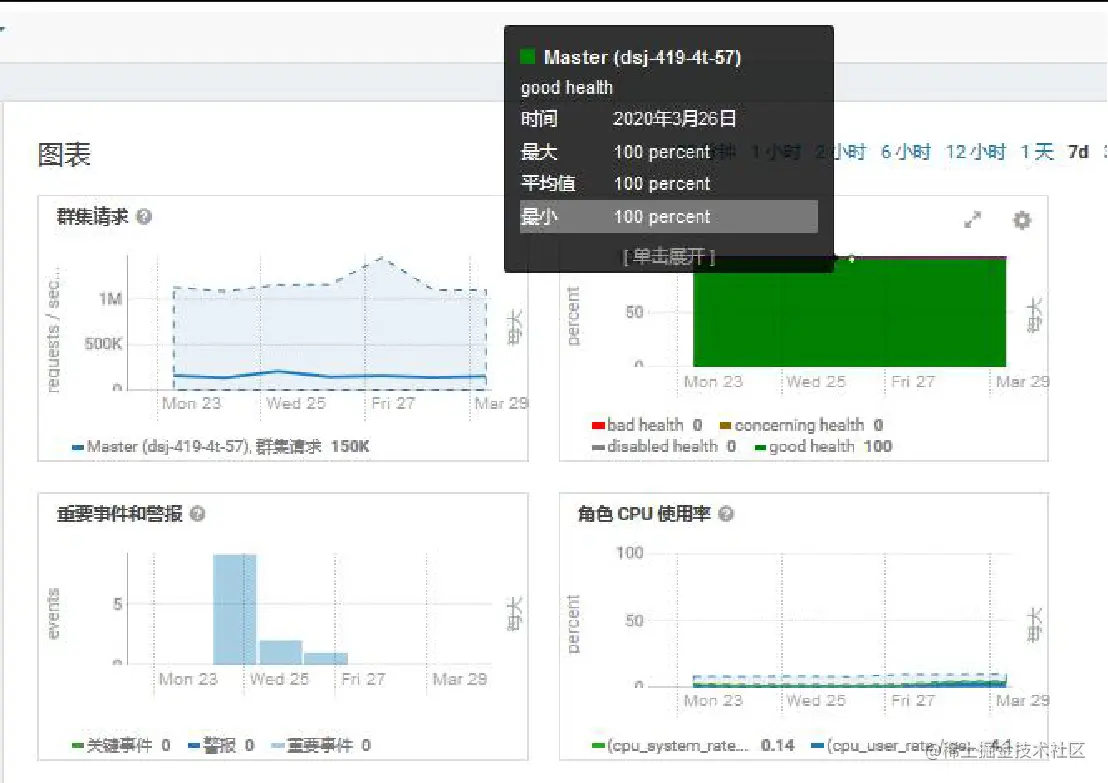Click the tallest bar in events chart

235,609
